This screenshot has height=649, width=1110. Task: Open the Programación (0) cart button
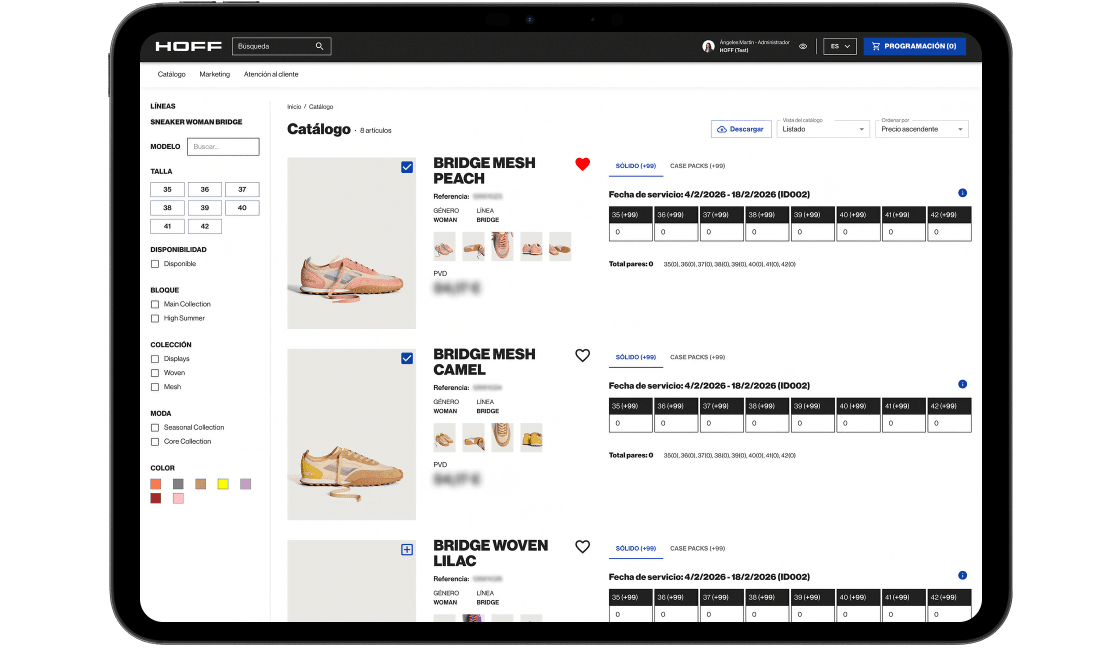click(914, 46)
